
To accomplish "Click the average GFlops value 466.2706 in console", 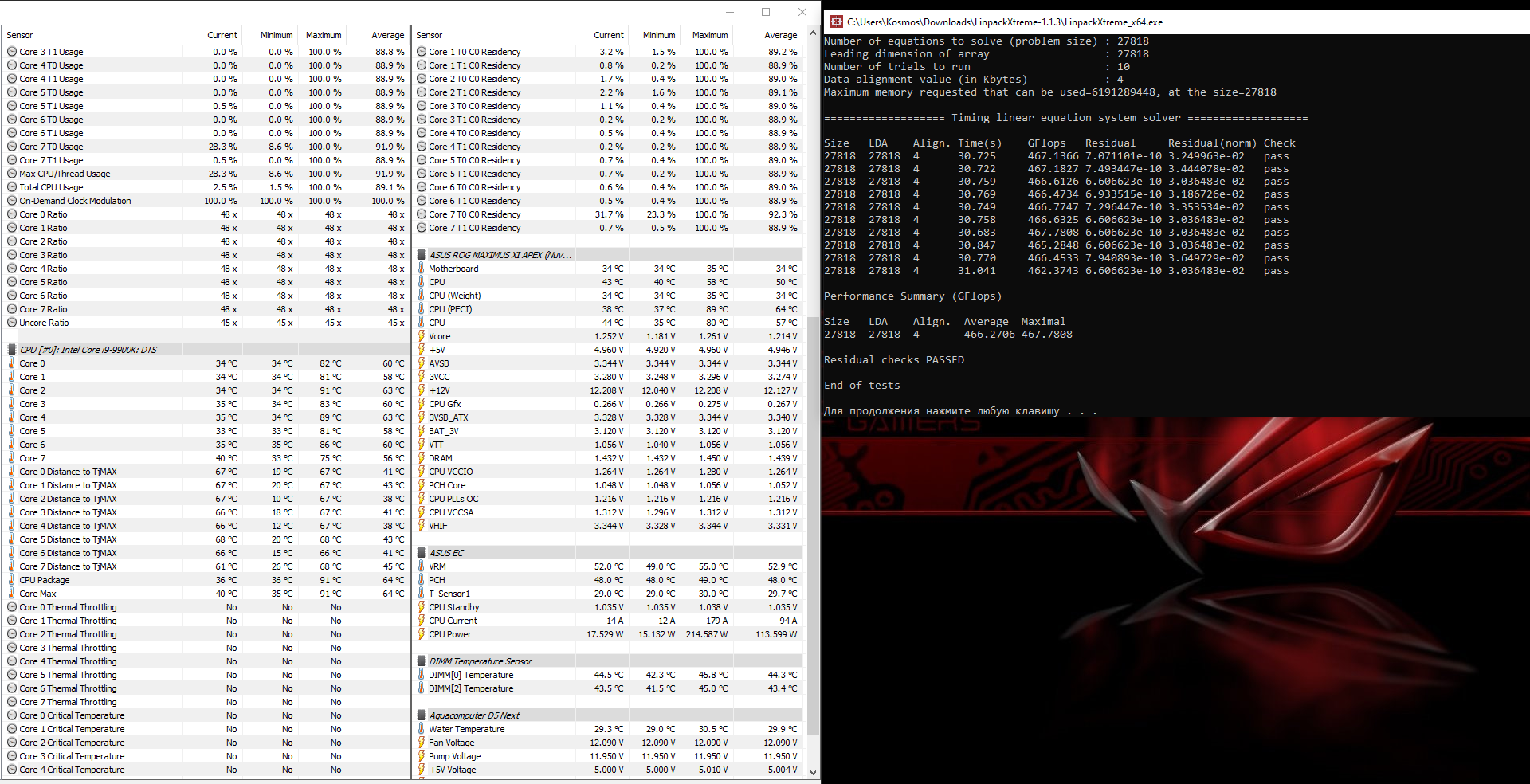I will point(989,335).
